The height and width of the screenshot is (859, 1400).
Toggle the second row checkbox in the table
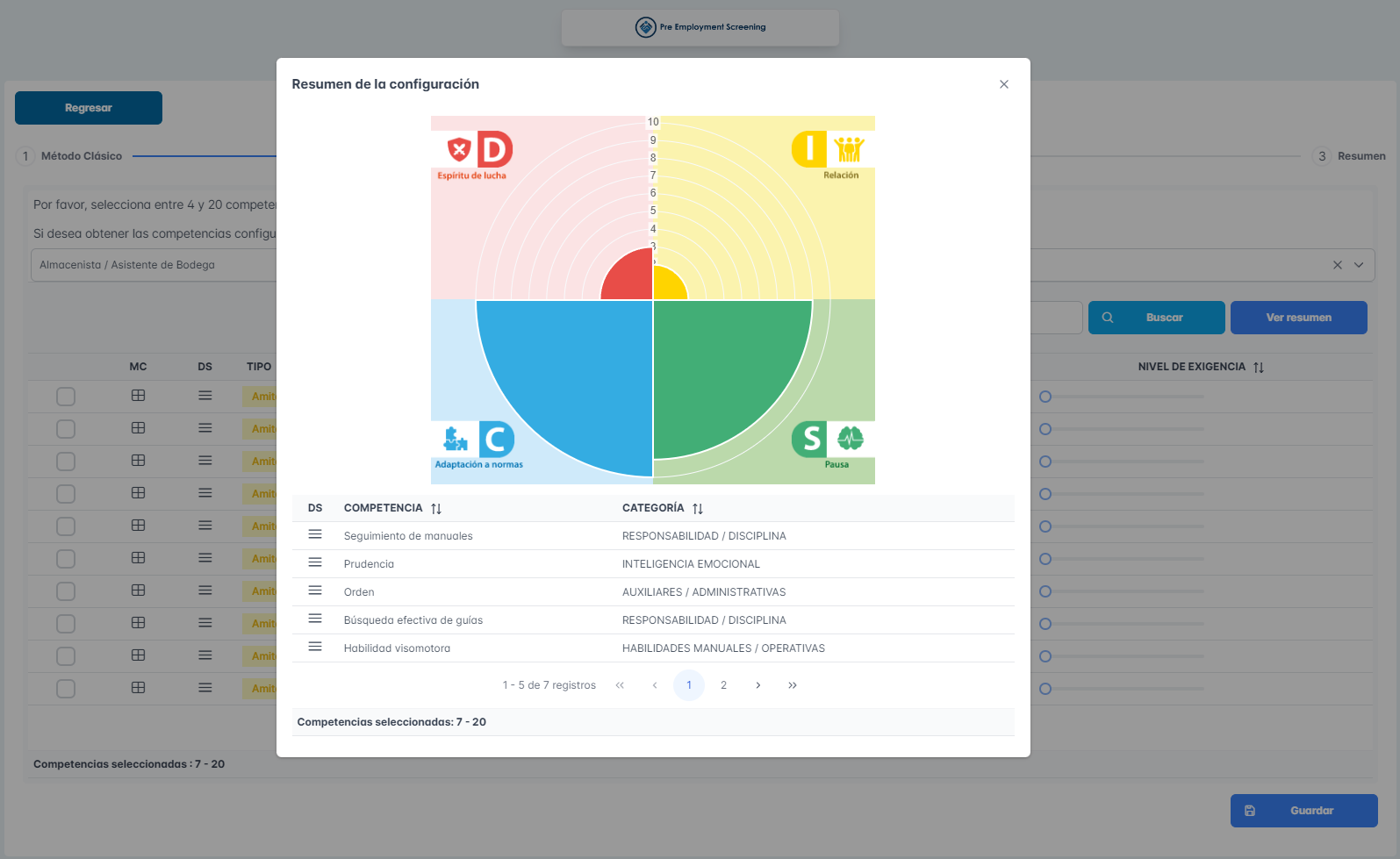point(66,429)
